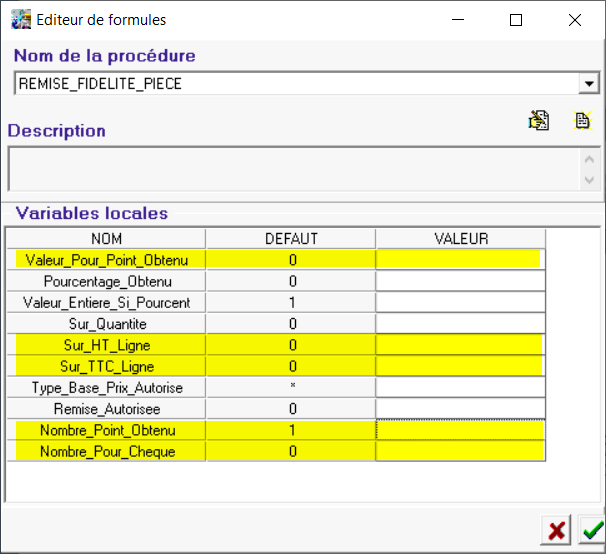Cancel with the red X button
The height and width of the screenshot is (554, 606).
[x=555, y=530]
